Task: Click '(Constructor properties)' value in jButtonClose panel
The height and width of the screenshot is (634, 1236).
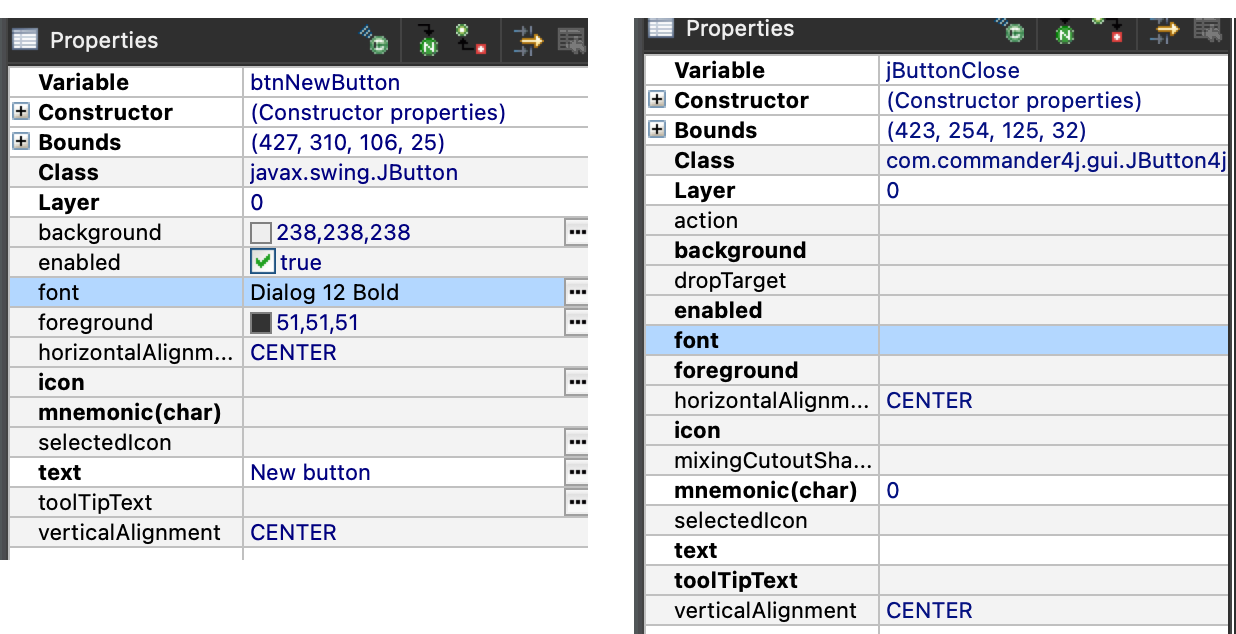Action: point(1014,100)
